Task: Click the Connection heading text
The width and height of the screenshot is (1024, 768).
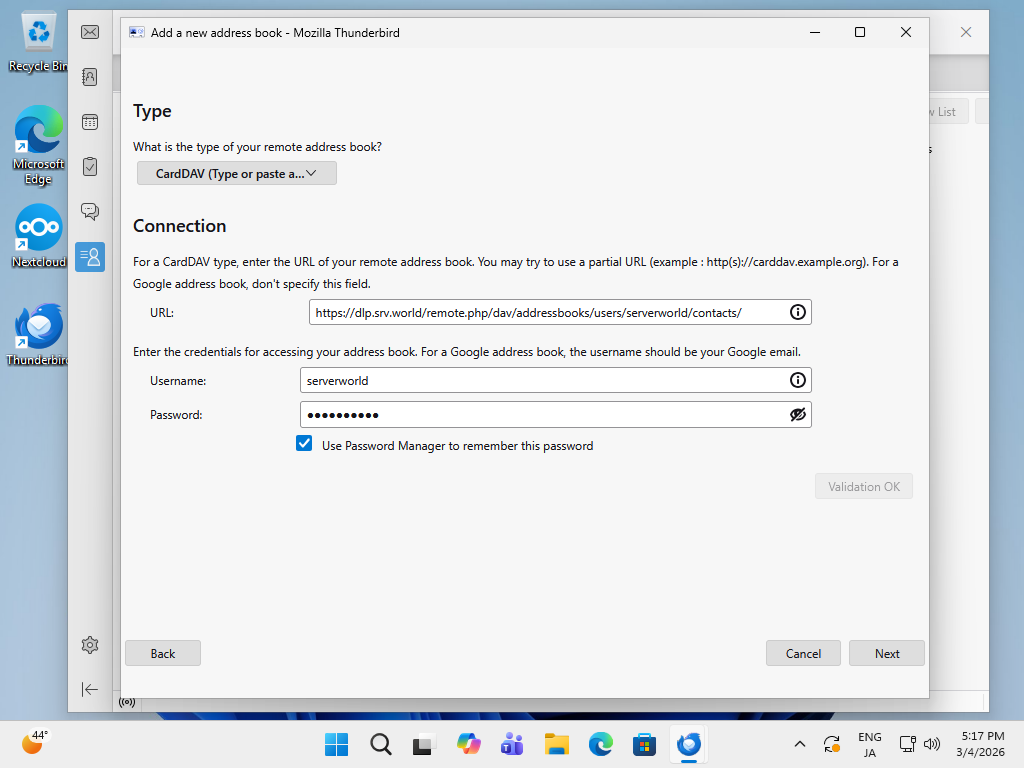Action: (180, 226)
